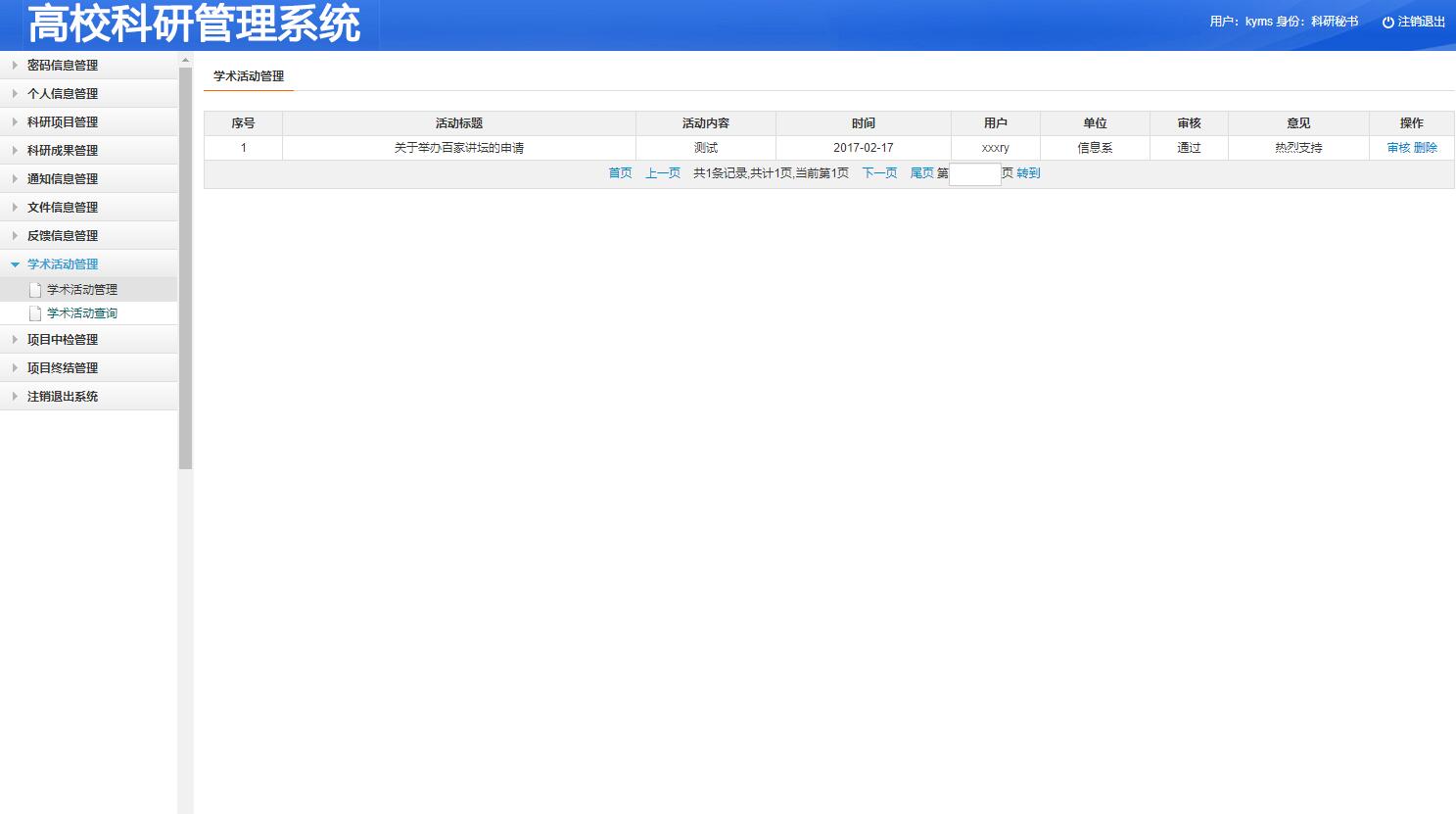Click the page number input box

click(974, 172)
